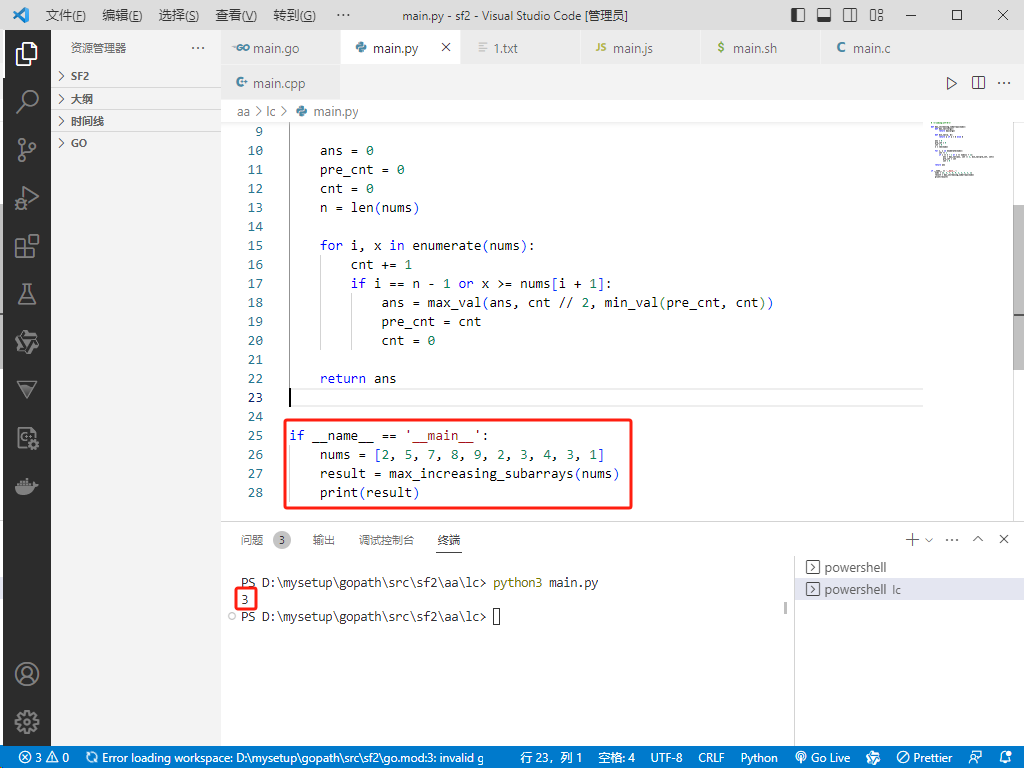Open the 调试控制台 debug console tab
The image size is (1024, 768).
click(386, 539)
